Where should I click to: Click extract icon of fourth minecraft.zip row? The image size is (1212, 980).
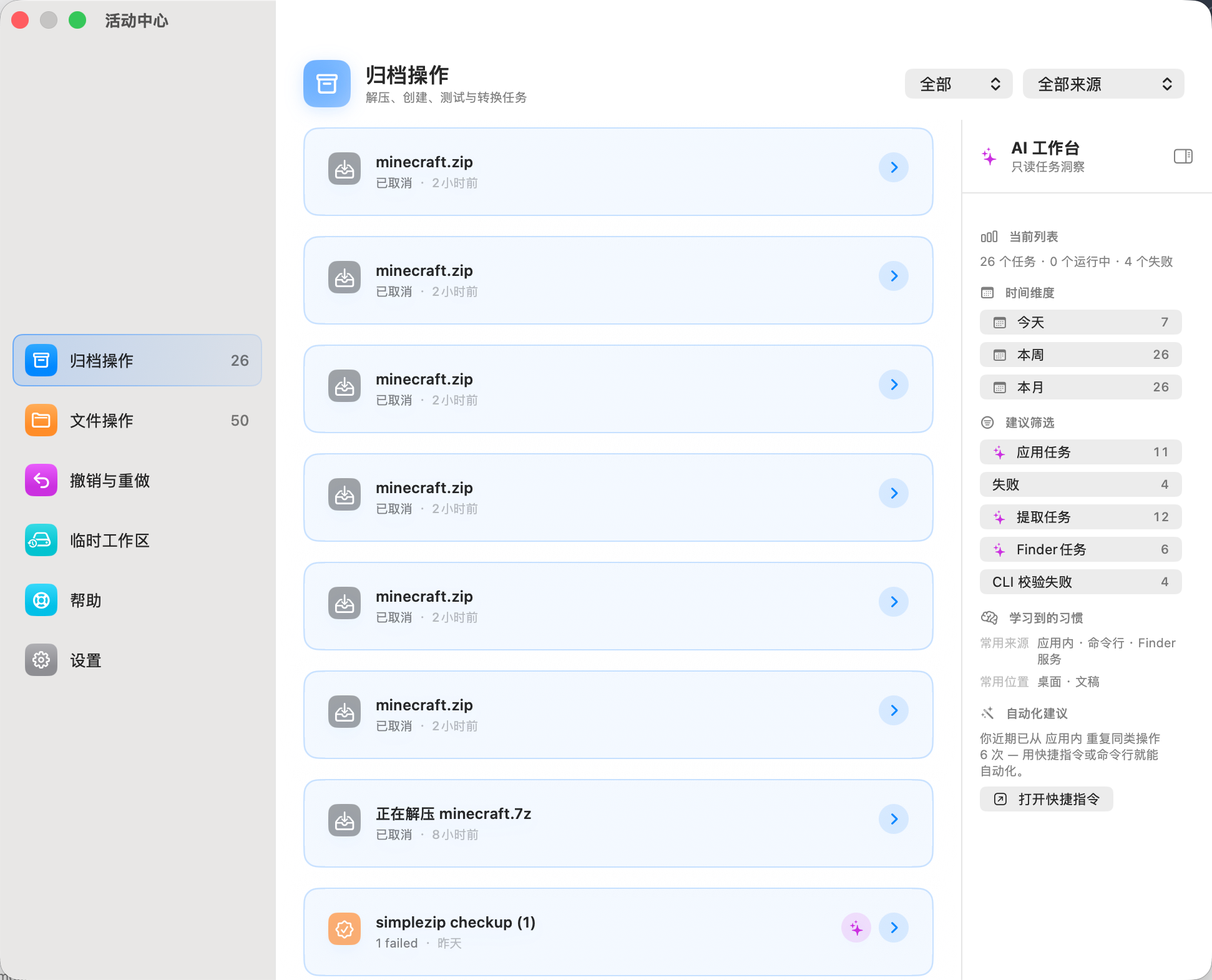point(345,494)
